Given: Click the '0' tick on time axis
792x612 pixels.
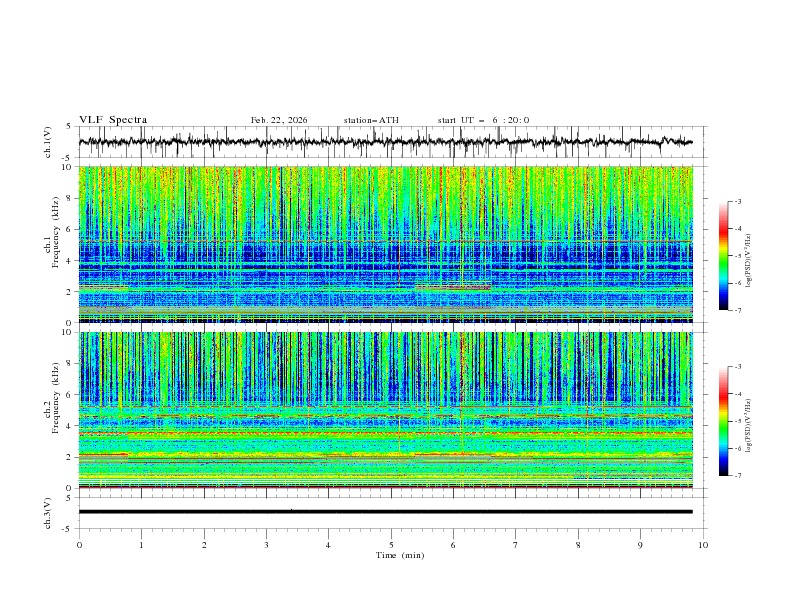Looking at the screenshot, I should point(79,545).
